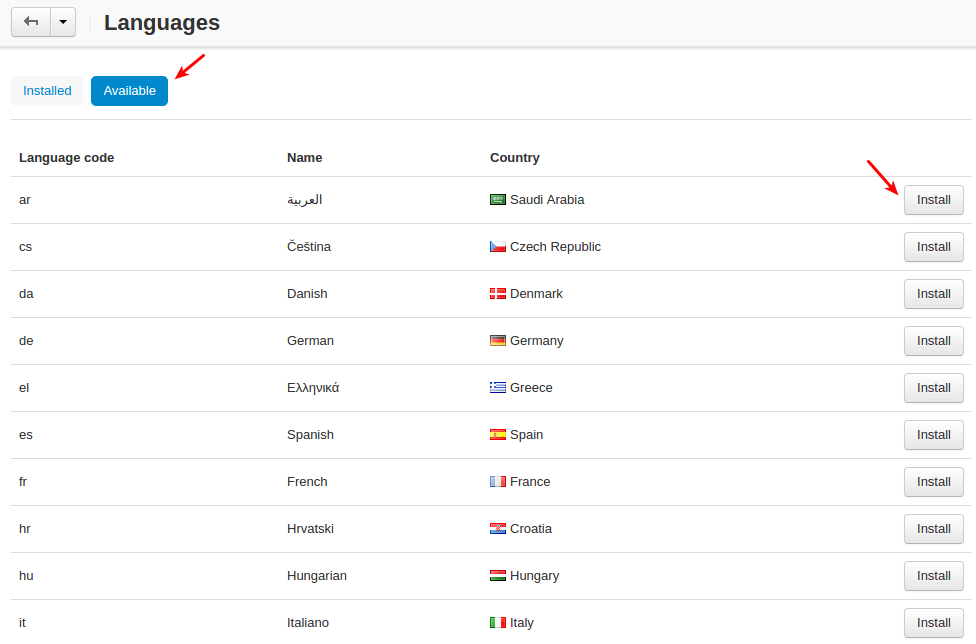Select the Available tab
The height and width of the screenshot is (644, 976).
point(130,91)
